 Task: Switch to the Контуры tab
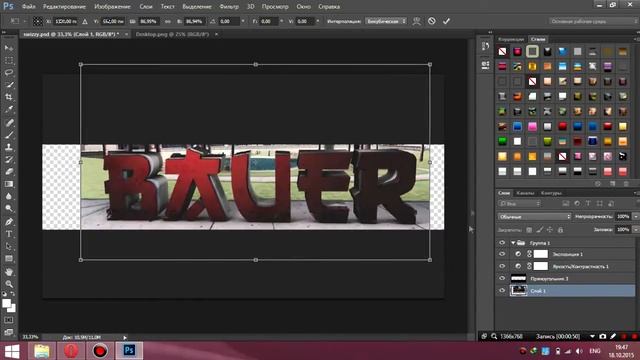pyautogui.click(x=551, y=193)
